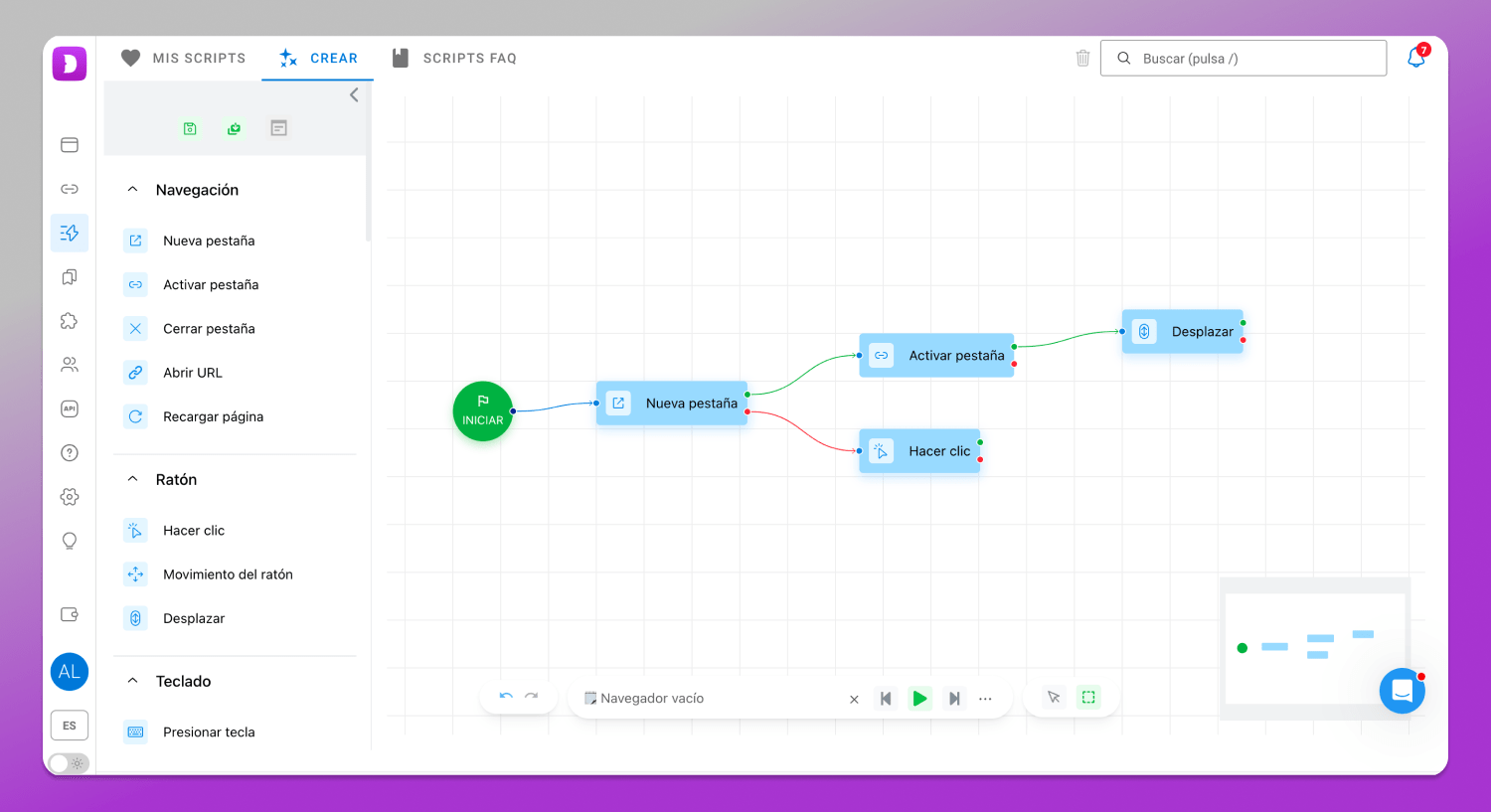Viewport: 1491px width, 812px height.
Task: Collapse the Teclado section
Action: point(132,681)
